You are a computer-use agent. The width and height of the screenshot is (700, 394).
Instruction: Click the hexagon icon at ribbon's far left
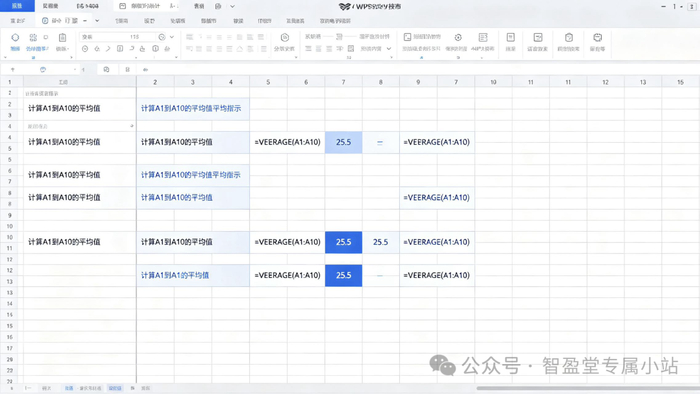[15, 37]
